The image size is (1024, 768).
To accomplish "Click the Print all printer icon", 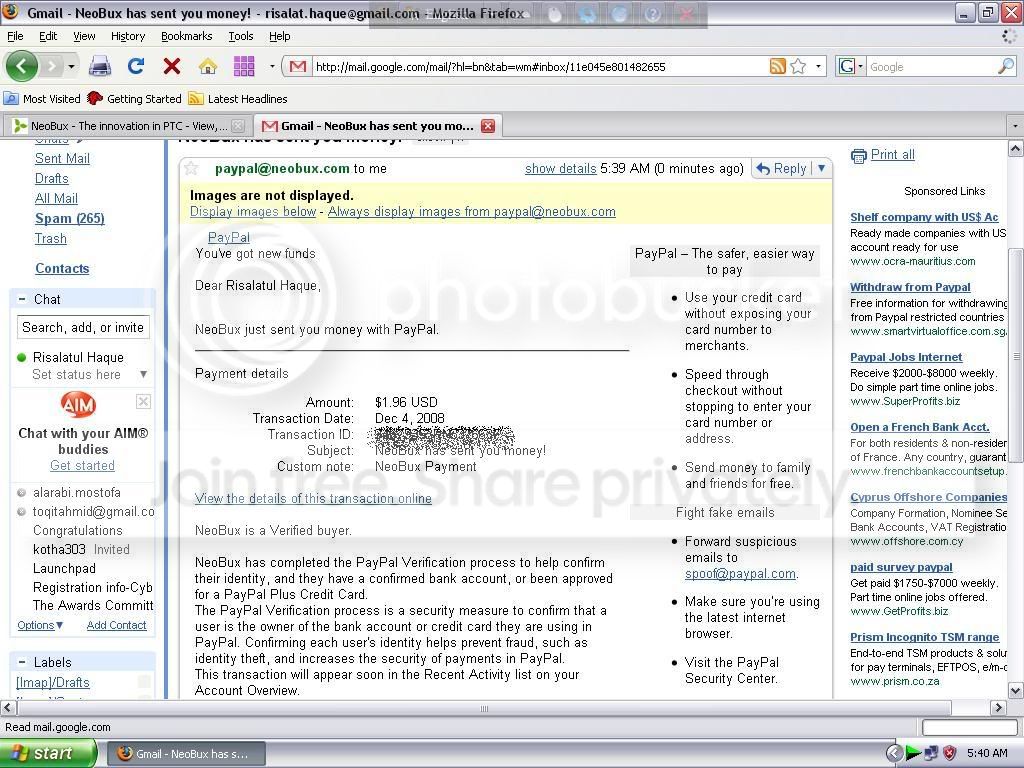I will [x=858, y=155].
